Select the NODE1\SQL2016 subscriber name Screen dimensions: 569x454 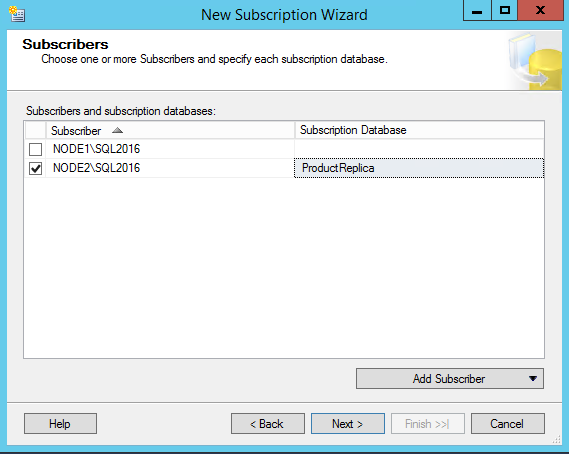(x=97, y=149)
